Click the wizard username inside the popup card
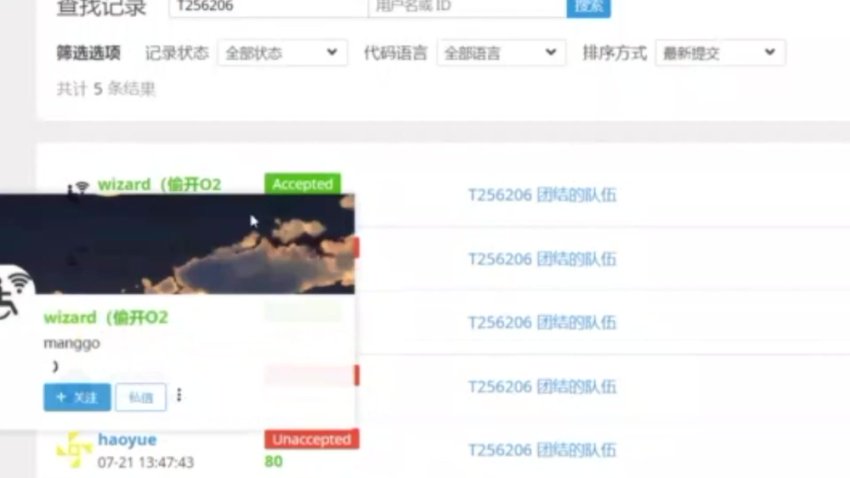 [105, 318]
